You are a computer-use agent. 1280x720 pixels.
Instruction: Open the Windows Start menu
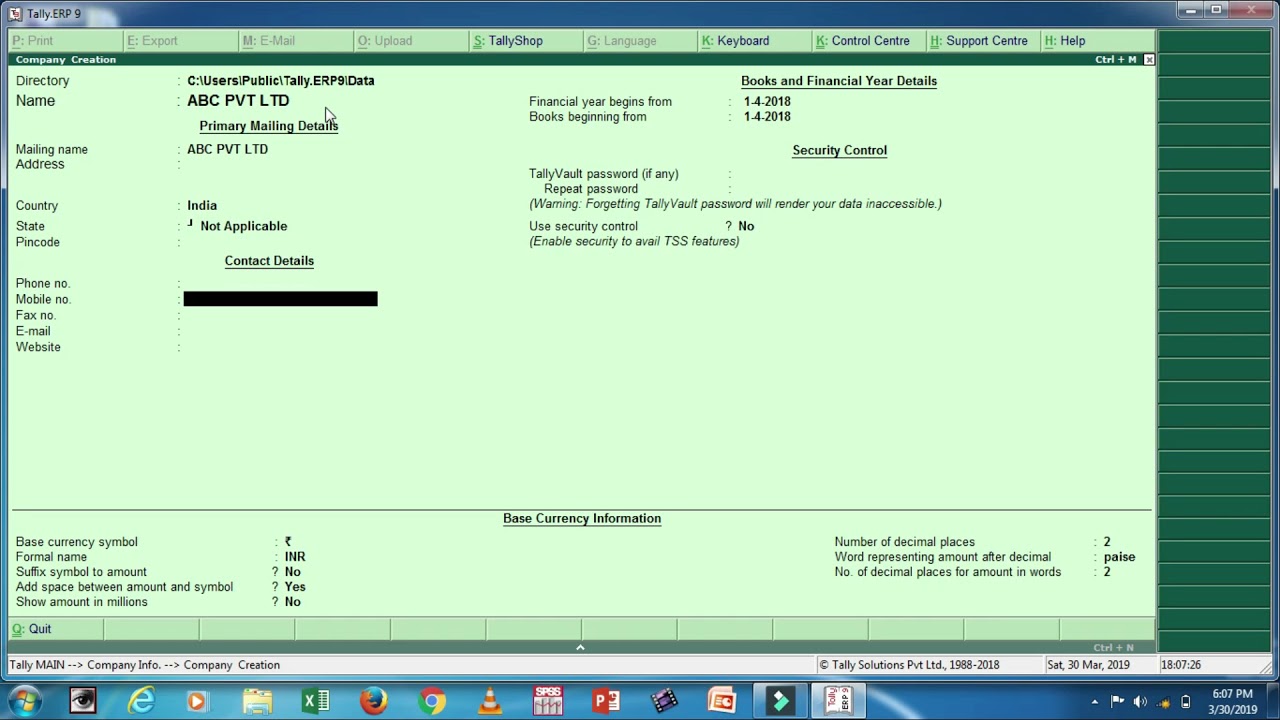coord(24,701)
